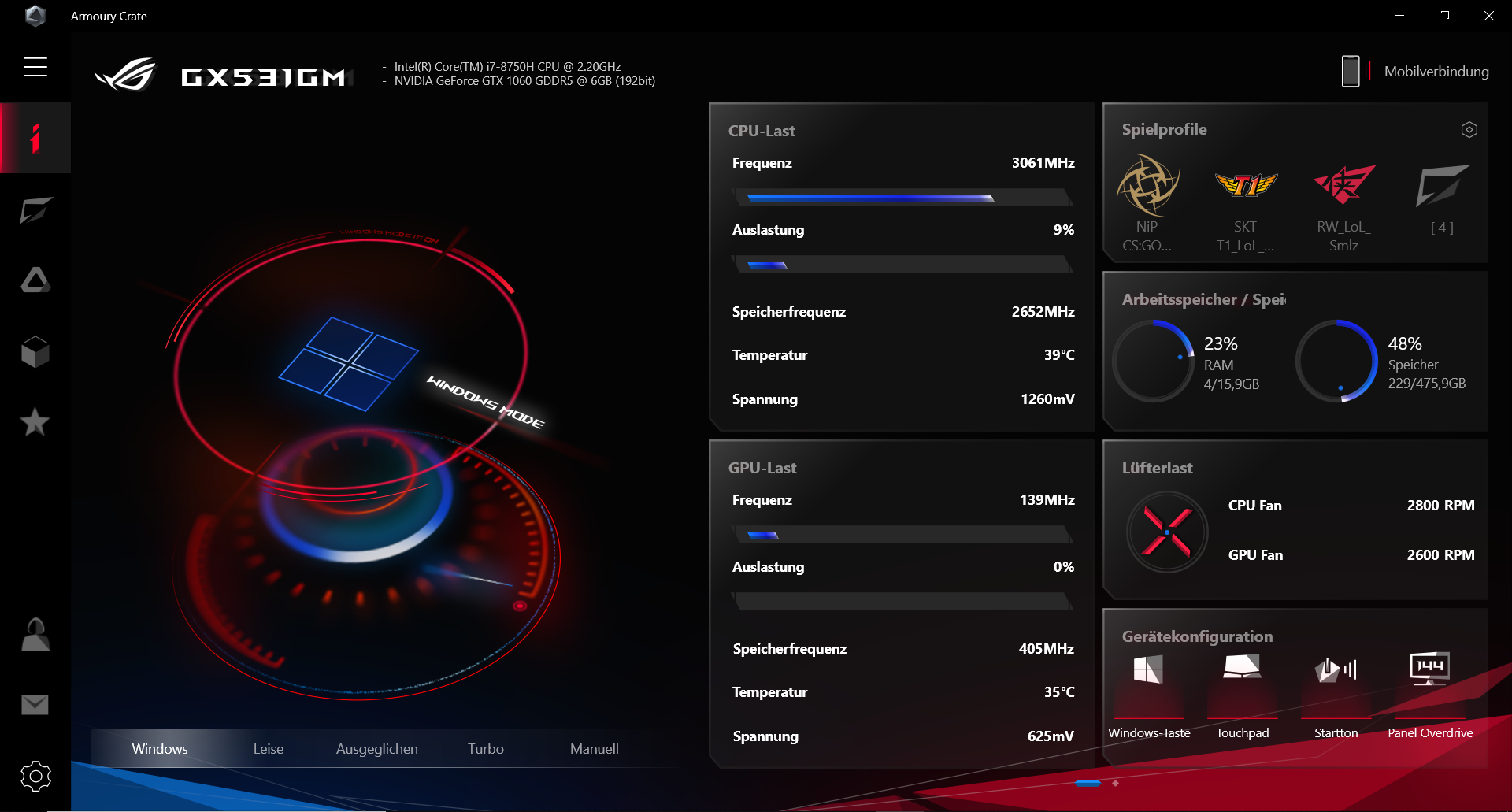Click the CPU Fan 2800 RPM reading
1512x812 pixels.
coord(1441,506)
